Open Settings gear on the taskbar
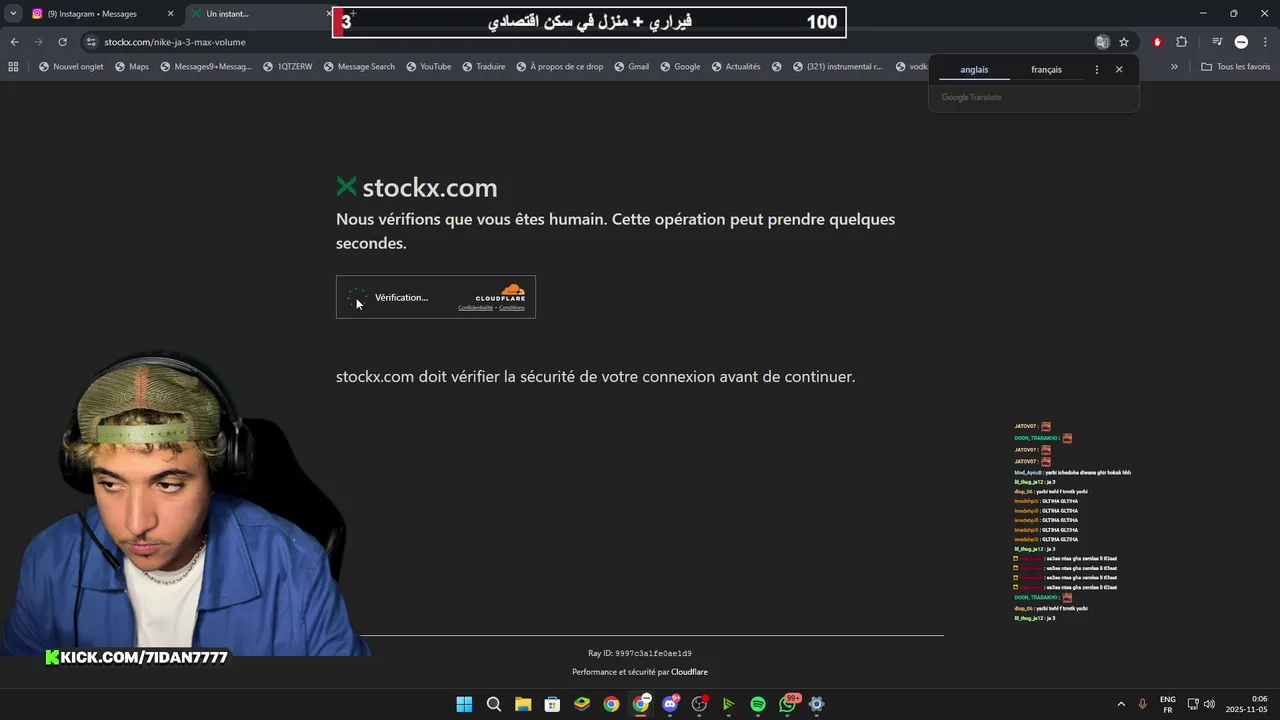1280x720 pixels. coord(816,704)
